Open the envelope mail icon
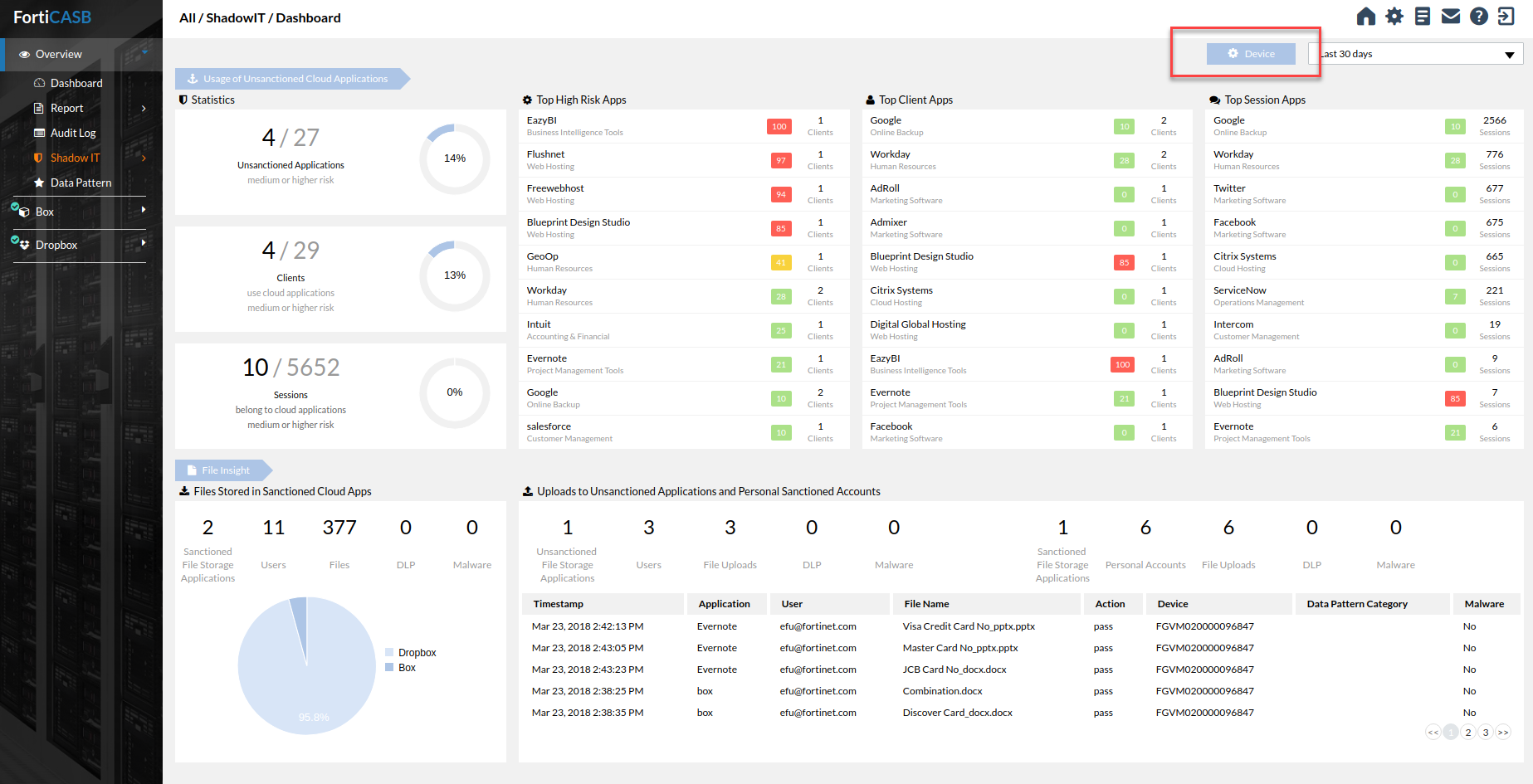 (1451, 17)
